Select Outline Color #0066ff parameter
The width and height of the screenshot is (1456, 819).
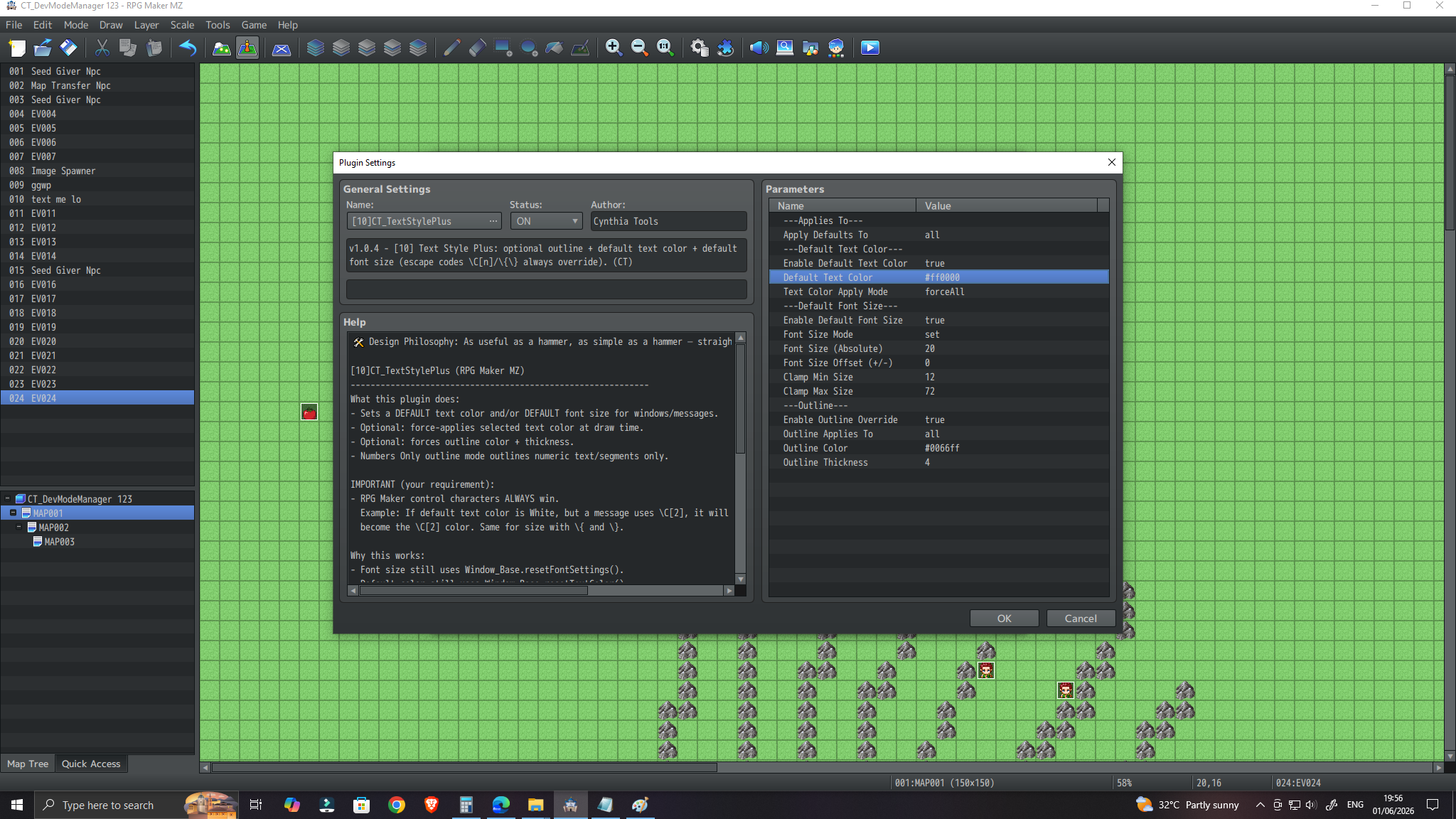[x=938, y=448]
